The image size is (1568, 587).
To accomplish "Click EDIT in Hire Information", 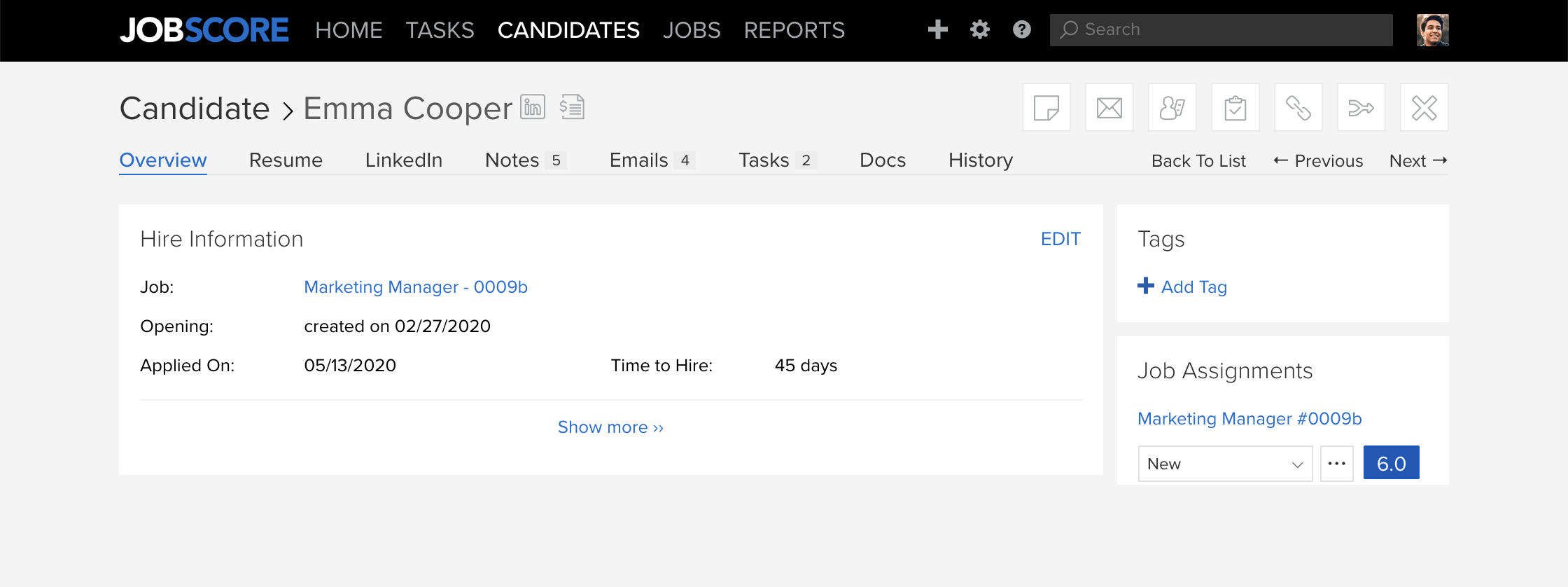I will pyautogui.click(x=1060, y=239).
